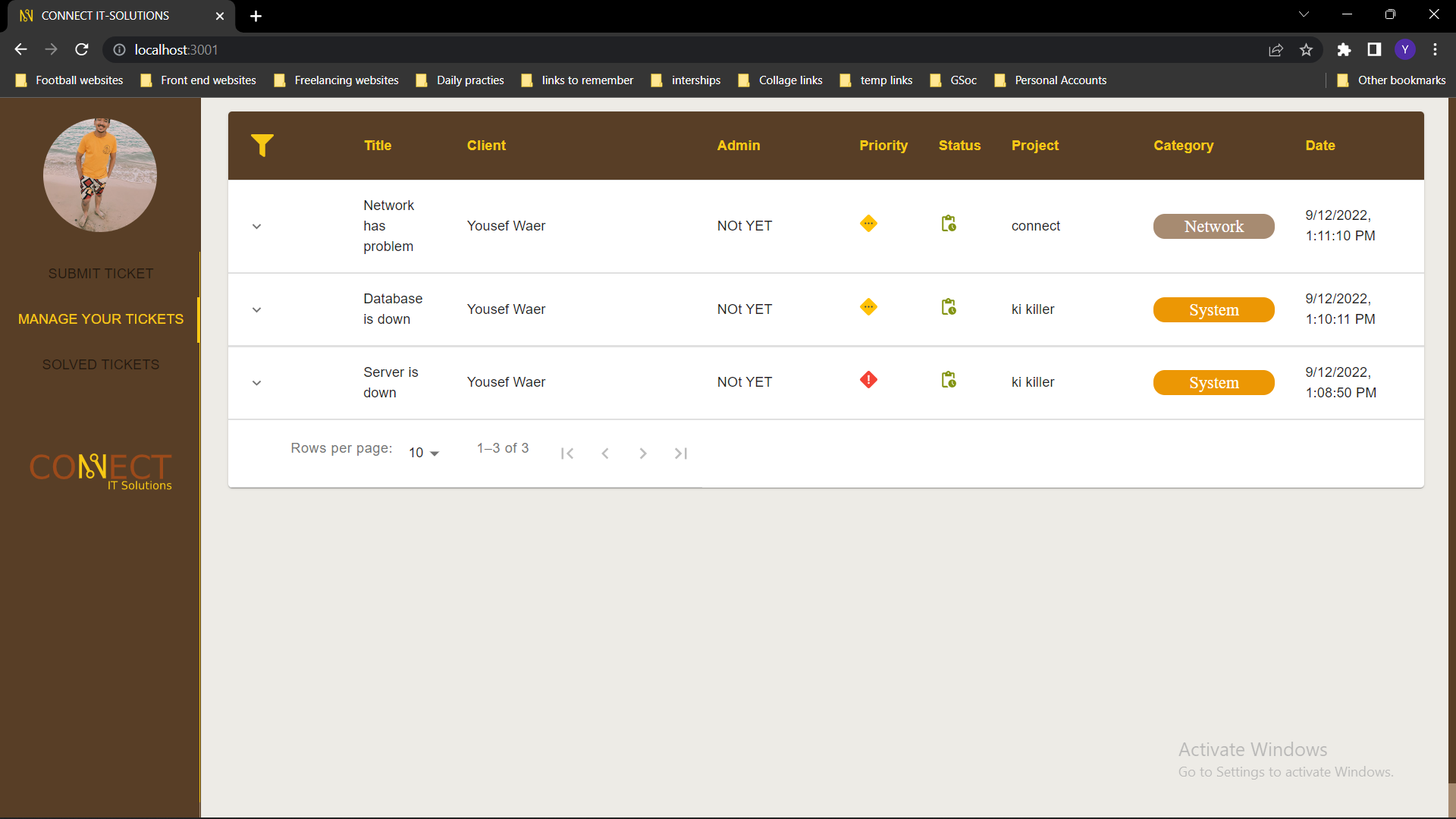This screenshot has width=1456, height=819.
Task: Click red high-priority icon on Server is down
Action: [x=868, y=380]
